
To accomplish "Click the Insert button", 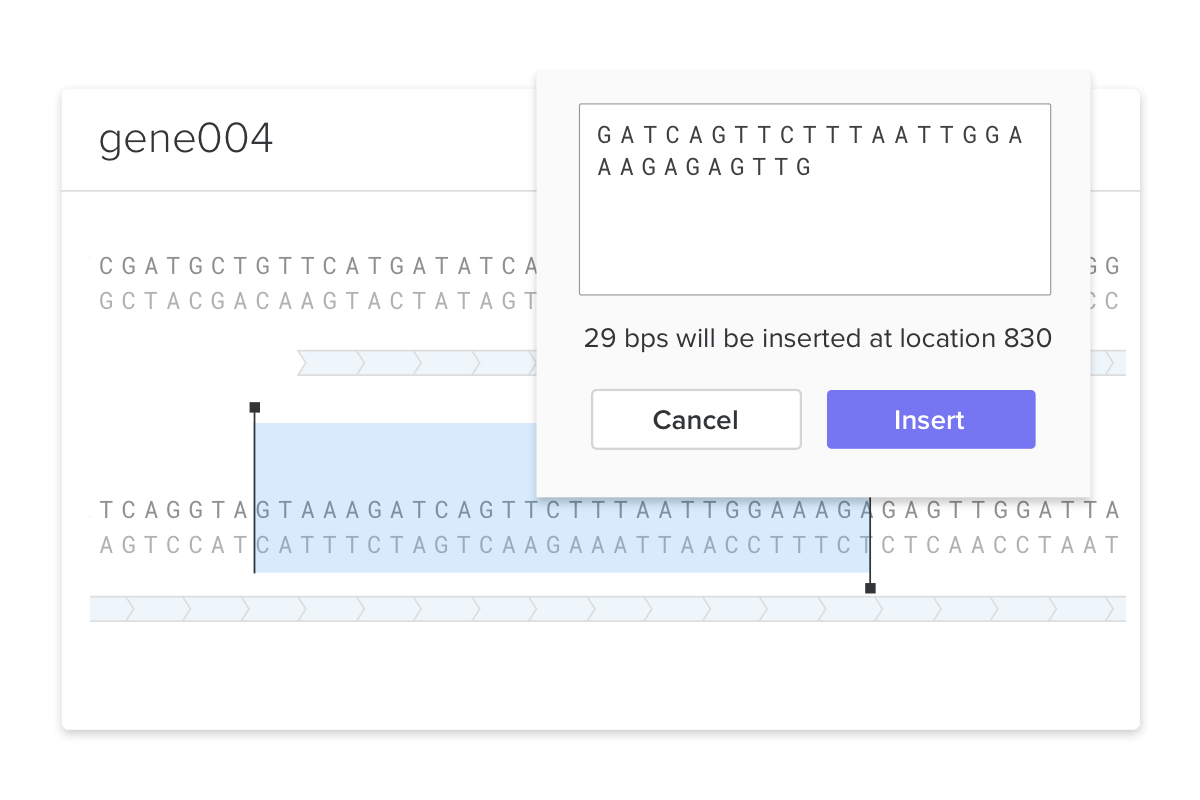I will (930, 420).
